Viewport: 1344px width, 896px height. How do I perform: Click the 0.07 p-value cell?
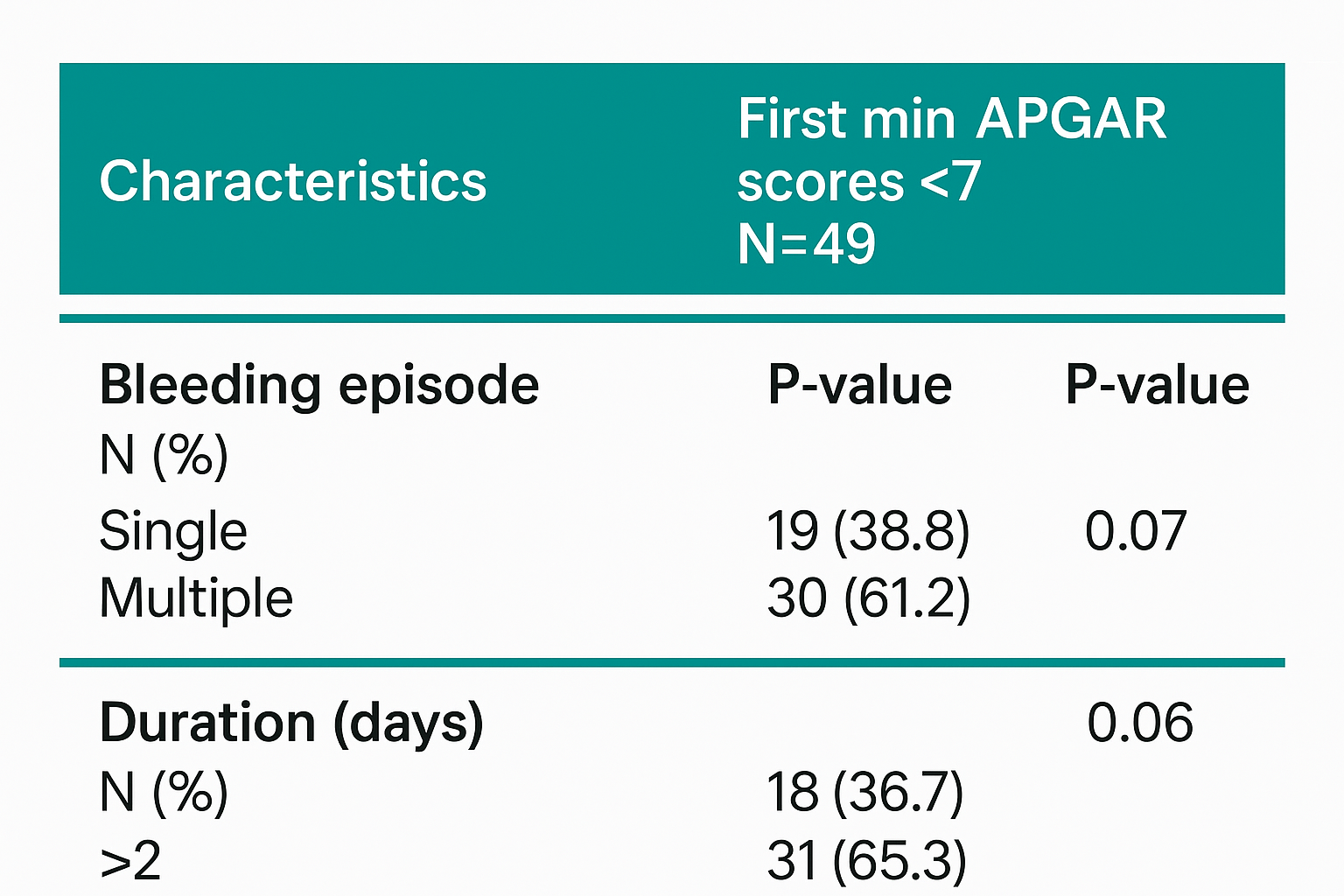click(1136, 531)
